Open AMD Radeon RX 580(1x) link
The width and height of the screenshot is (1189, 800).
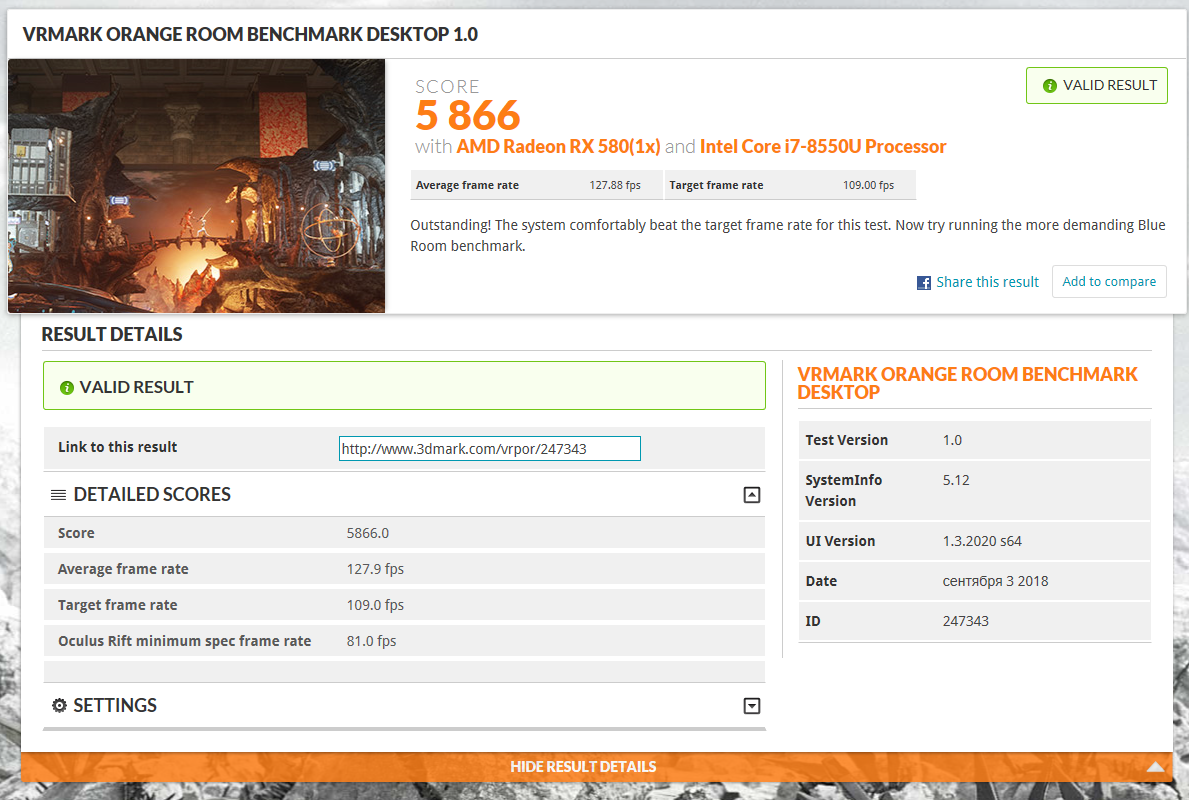click(x=558, y=146)
